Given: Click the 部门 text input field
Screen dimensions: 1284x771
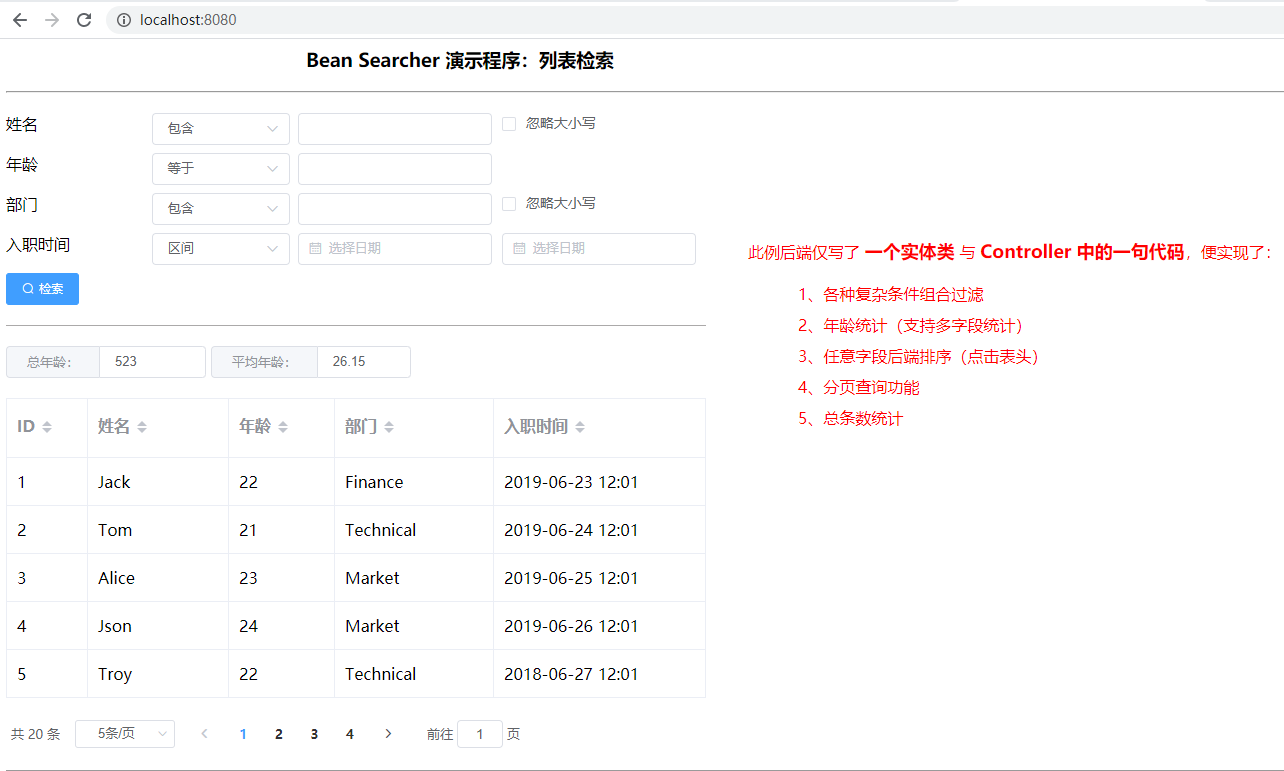Looking at the screenshot, I should tap(395, 209).
